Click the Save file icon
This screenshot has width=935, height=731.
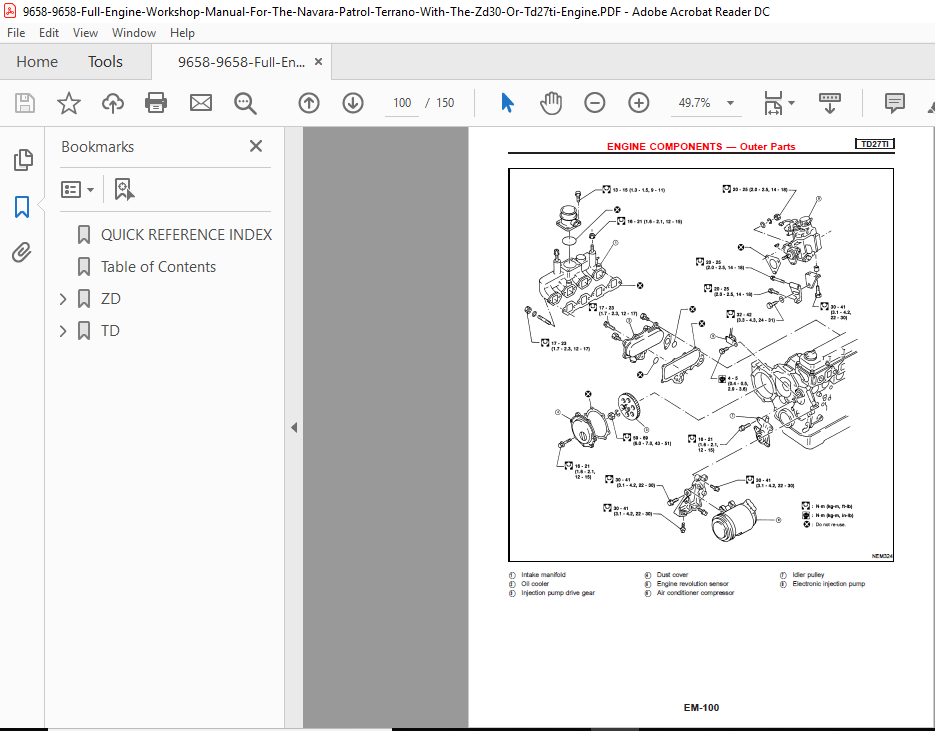pyautogui.click(x=24, y=103)
